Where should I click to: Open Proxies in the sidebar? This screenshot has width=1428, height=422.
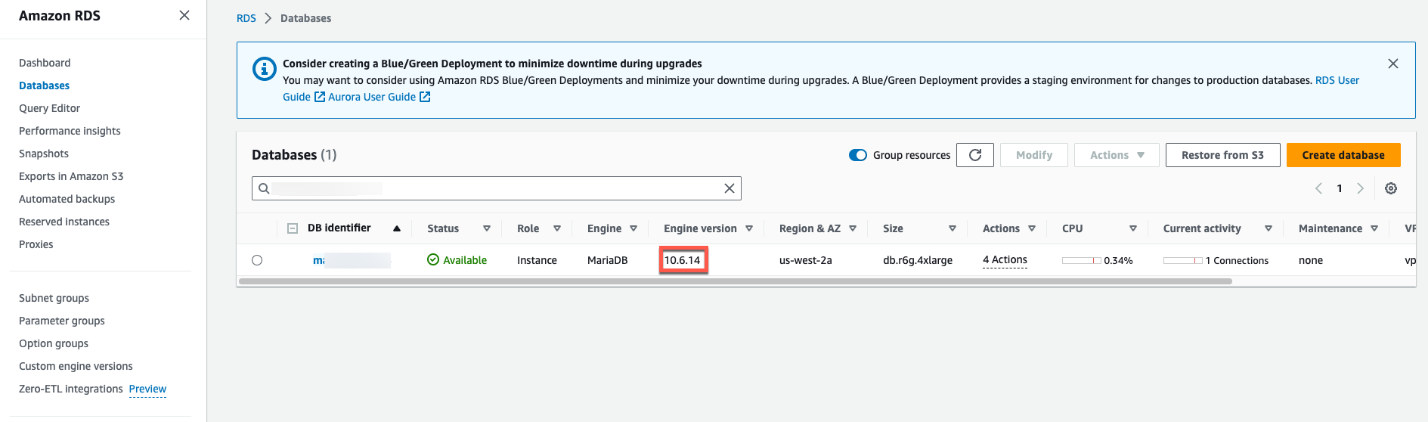click(x=36, y=244)
